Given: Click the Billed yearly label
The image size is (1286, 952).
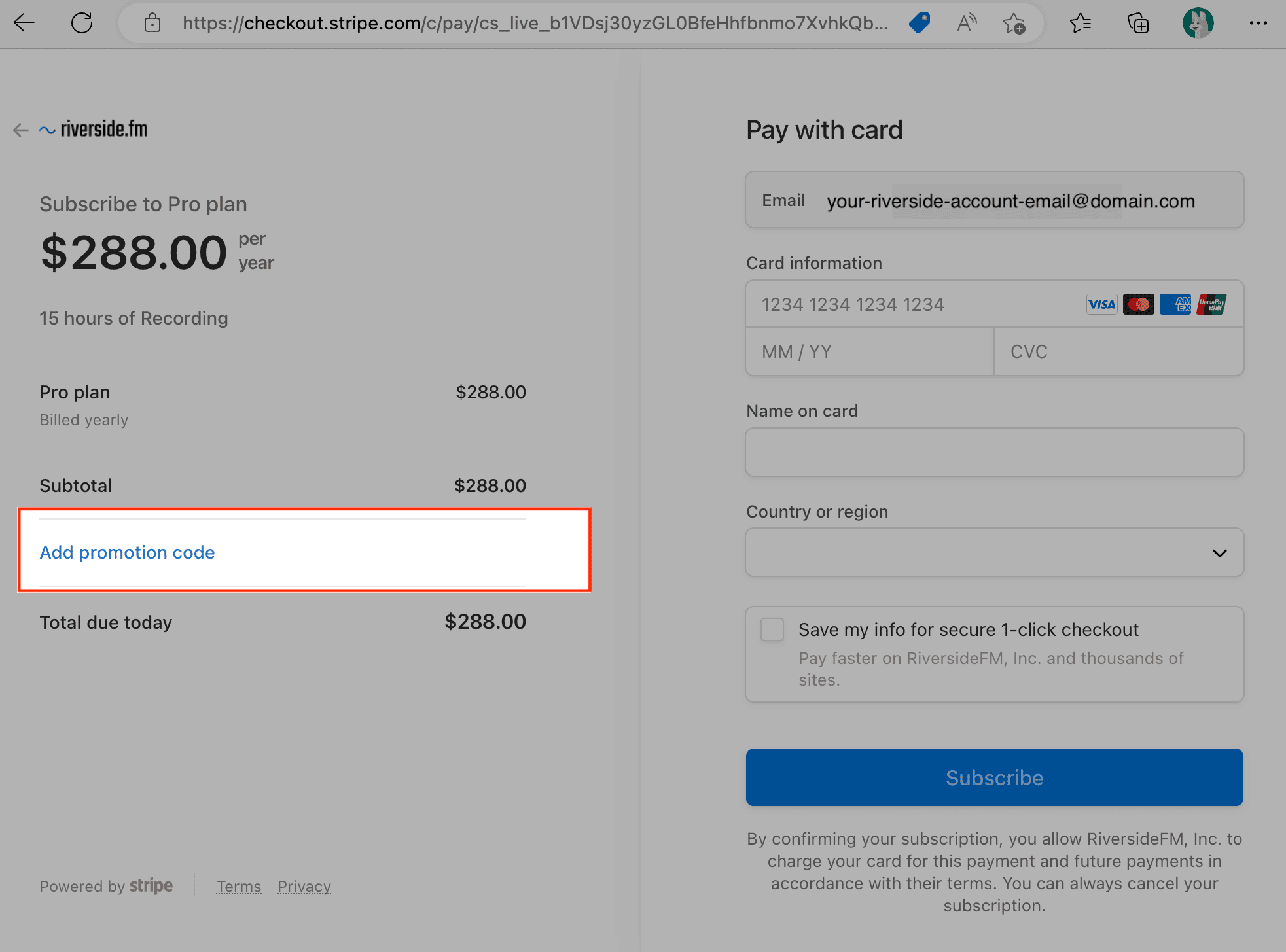Looking at the screenshot, I should coord(84,420).
